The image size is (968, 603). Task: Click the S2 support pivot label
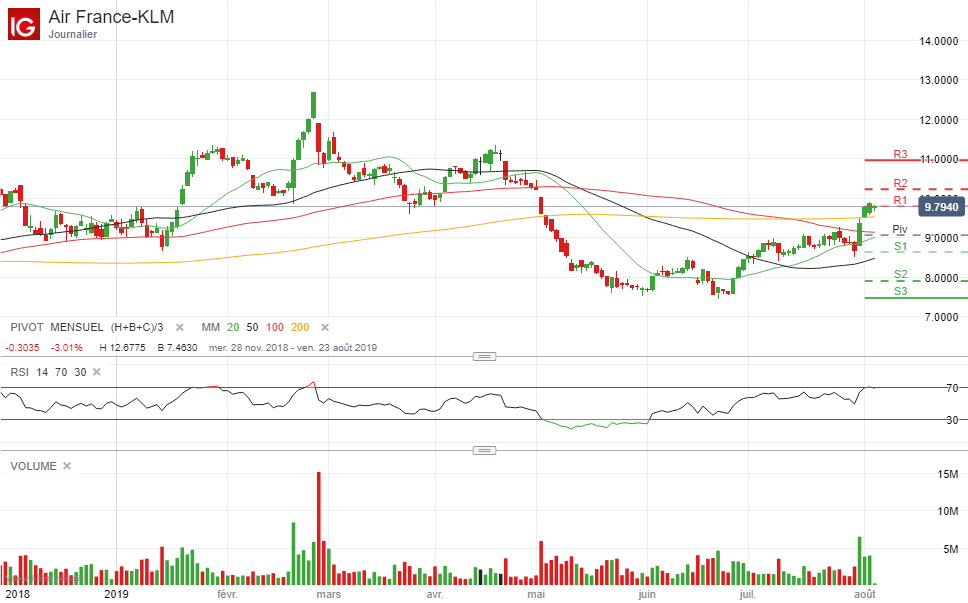900,274
